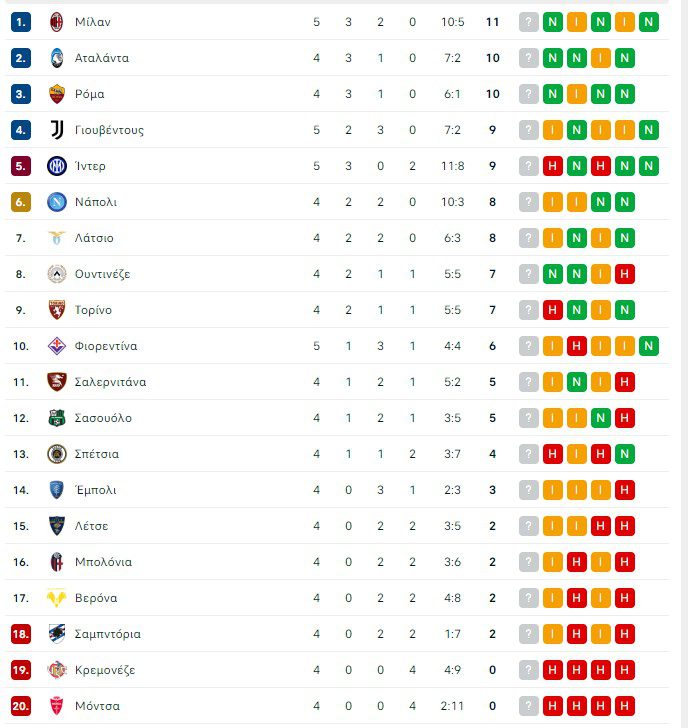Click the Juventus logo icon

coord(57,130)
